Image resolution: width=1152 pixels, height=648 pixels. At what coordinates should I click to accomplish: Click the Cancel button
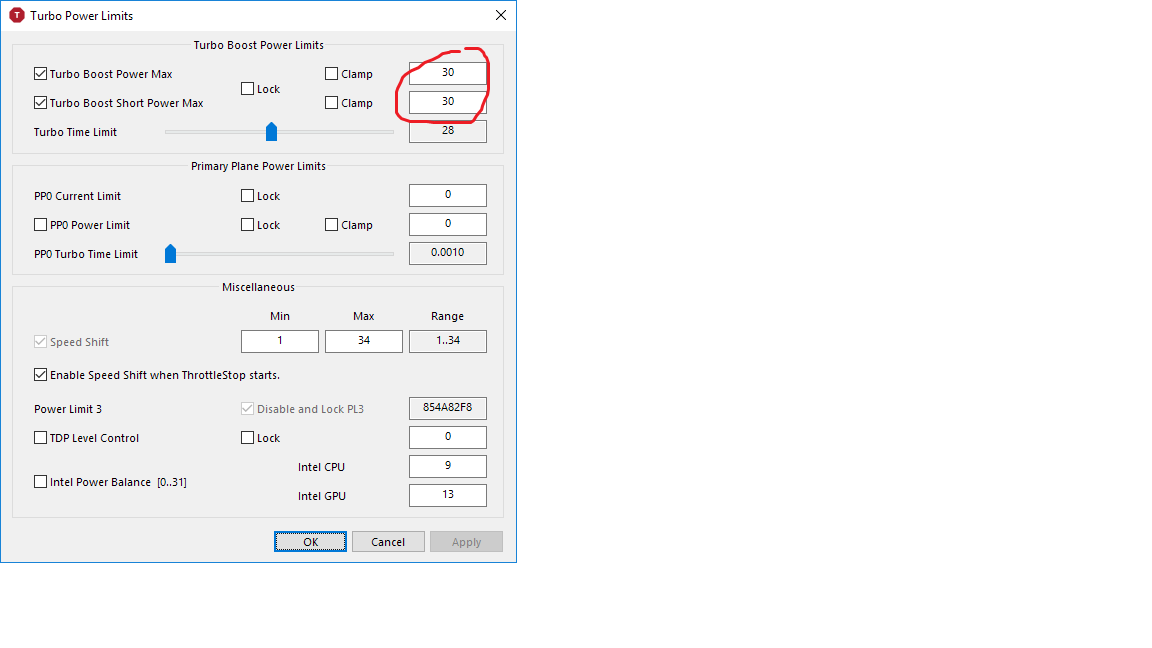pos(388,541)
